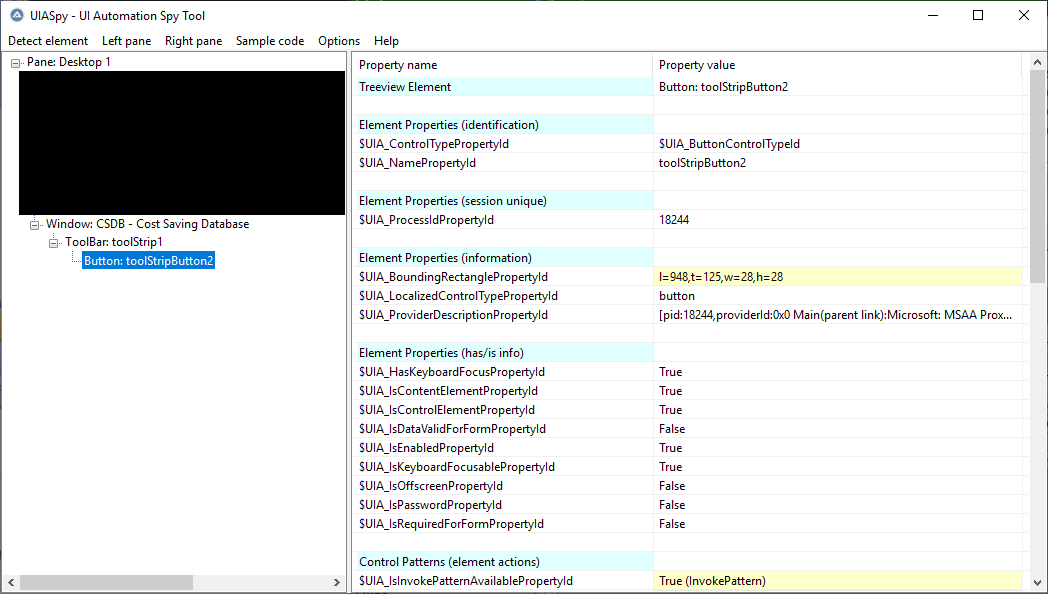Viewport: 1048px width, 594px height.
Task: Open the Help menu
Action: click(386, 41)
